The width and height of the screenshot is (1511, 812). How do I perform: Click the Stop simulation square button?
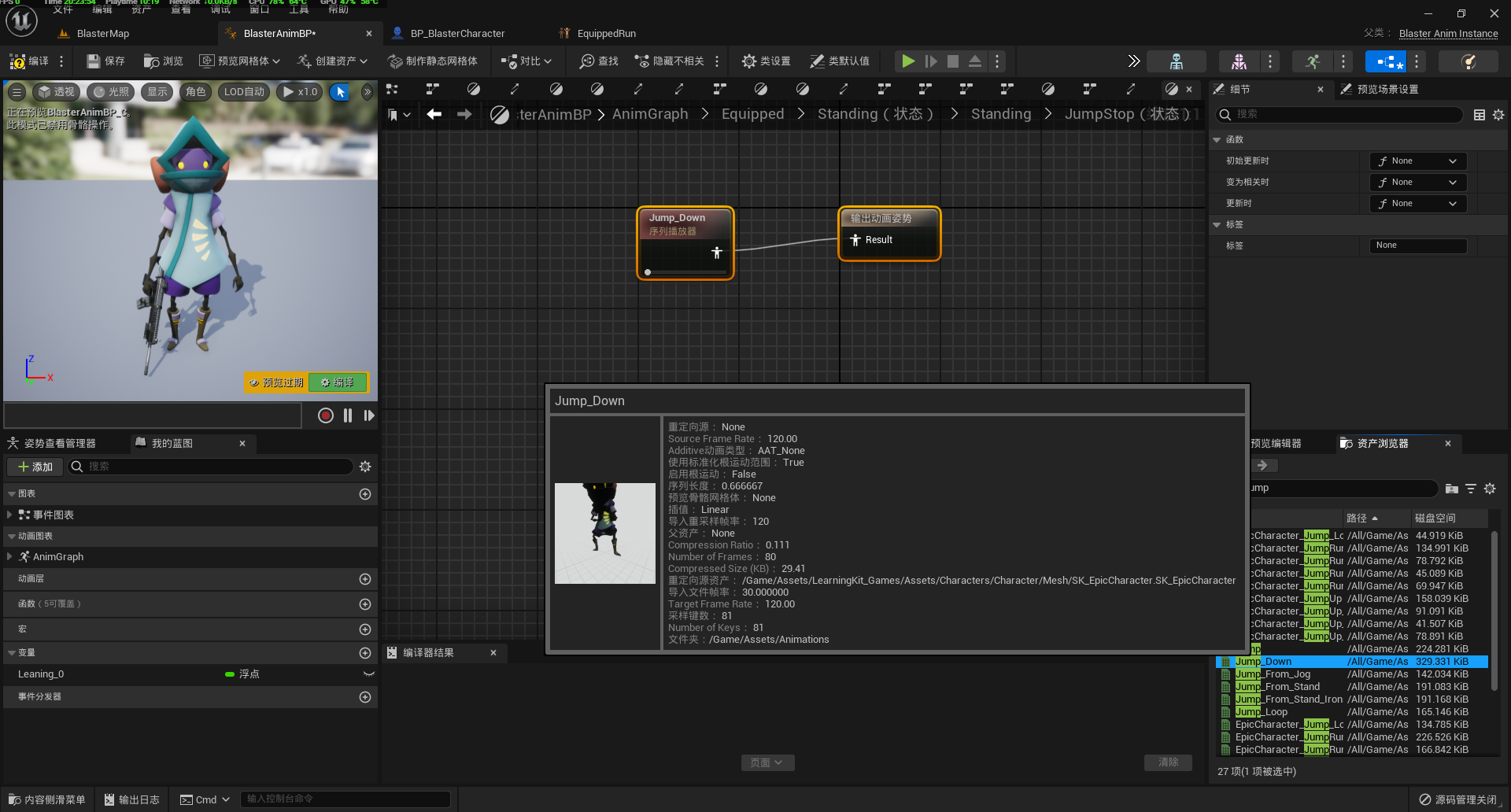coord(953,61)
